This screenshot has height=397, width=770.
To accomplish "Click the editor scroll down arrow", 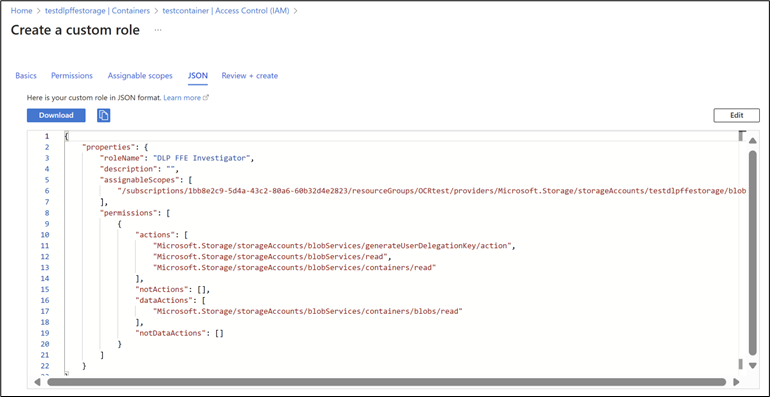I will 752,366.
